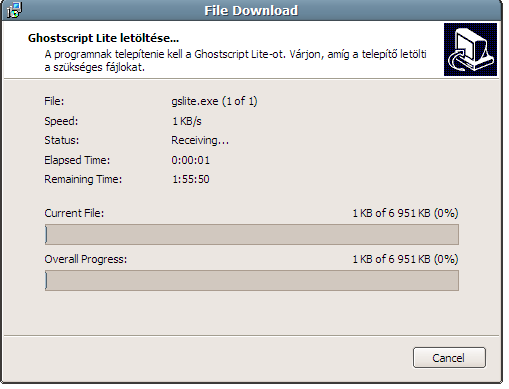Viewport: 509px width, 389px height.
Task: Click the Current File size readout text
Action: 405,213
